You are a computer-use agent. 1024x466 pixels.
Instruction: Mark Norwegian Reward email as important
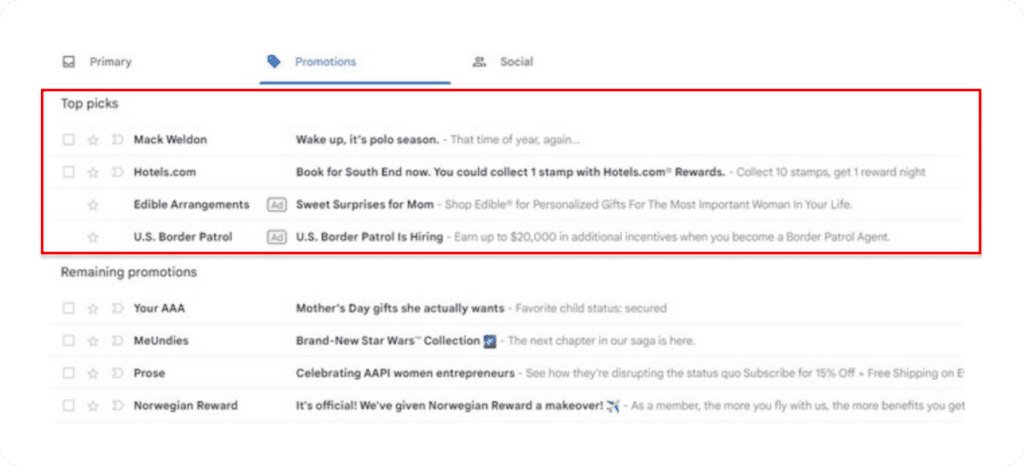(x=117, y=406)
